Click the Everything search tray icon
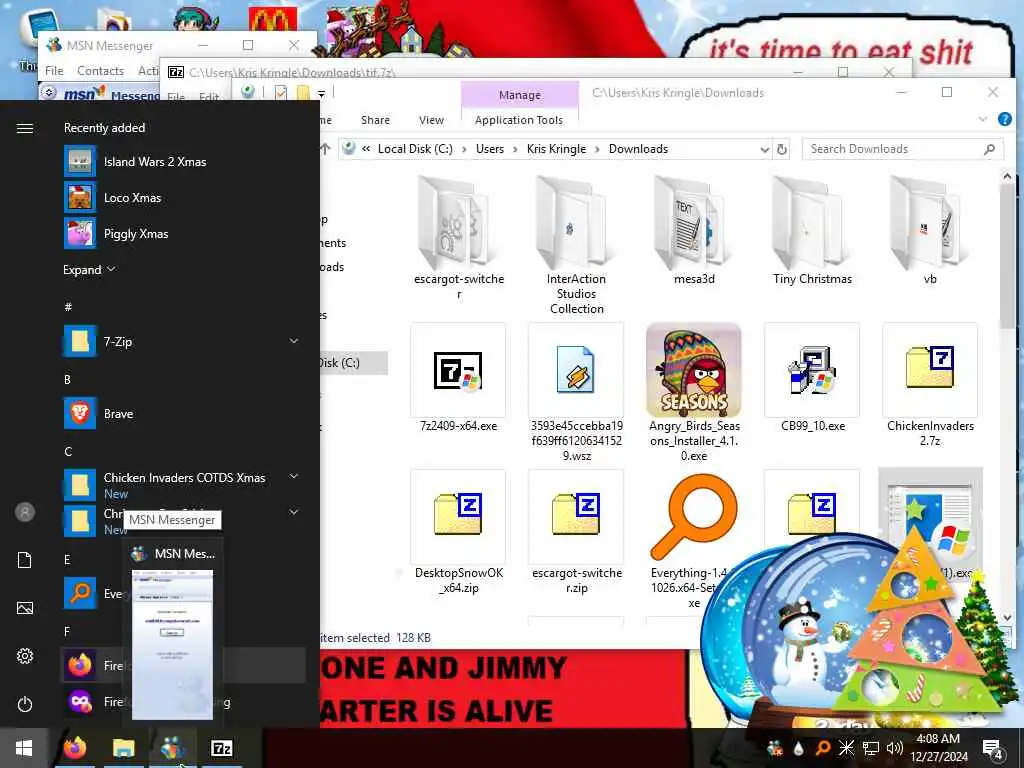The width and height of the screenshot is (1024, 768). click(x=823, y=748)
